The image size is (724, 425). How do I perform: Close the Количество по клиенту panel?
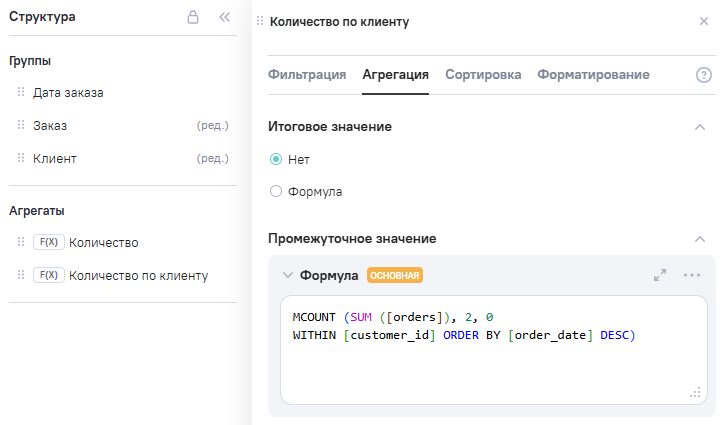coord(703,21)
